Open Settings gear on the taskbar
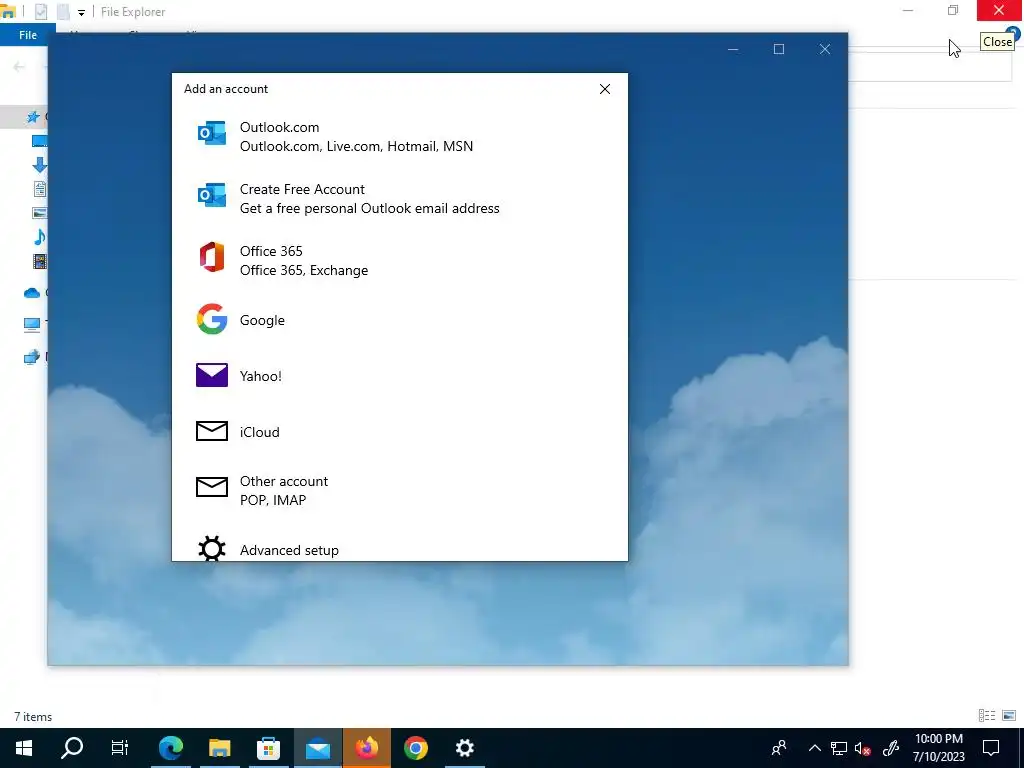 coord(464,748)
